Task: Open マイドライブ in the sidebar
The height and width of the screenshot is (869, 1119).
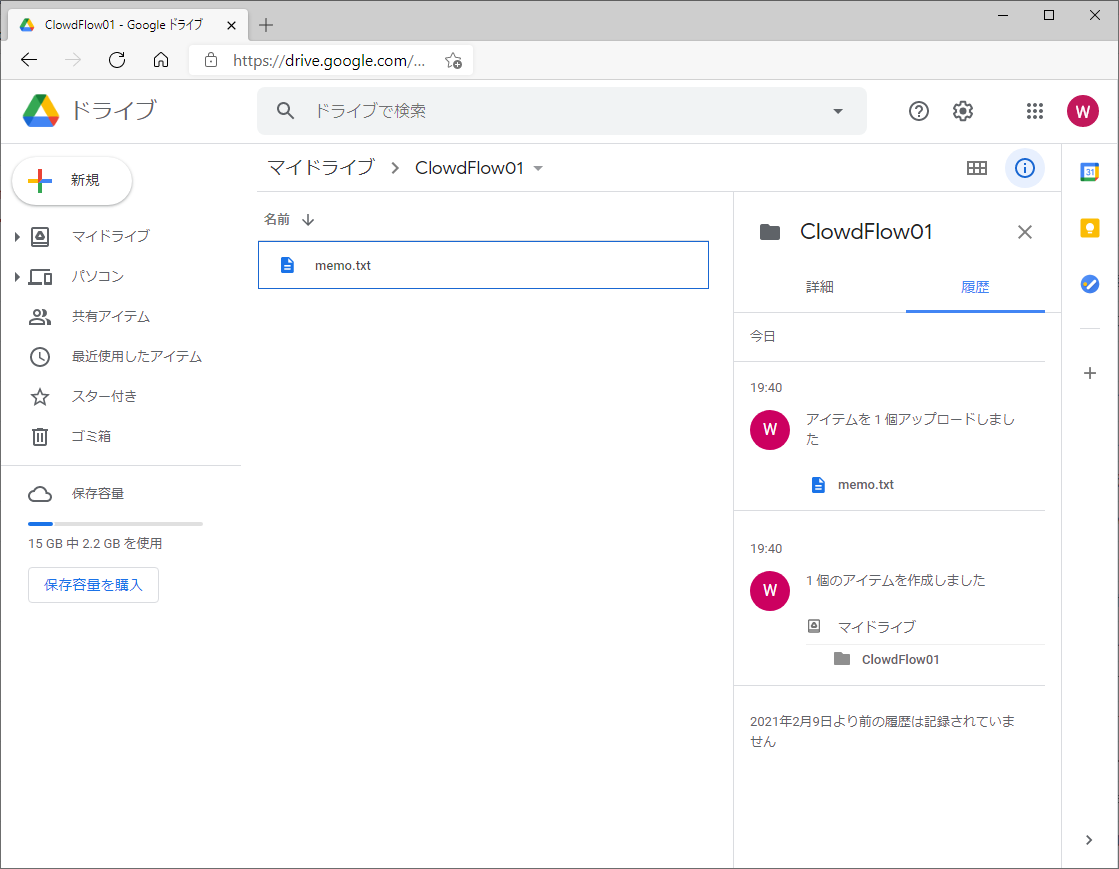Action: (111, 236)
